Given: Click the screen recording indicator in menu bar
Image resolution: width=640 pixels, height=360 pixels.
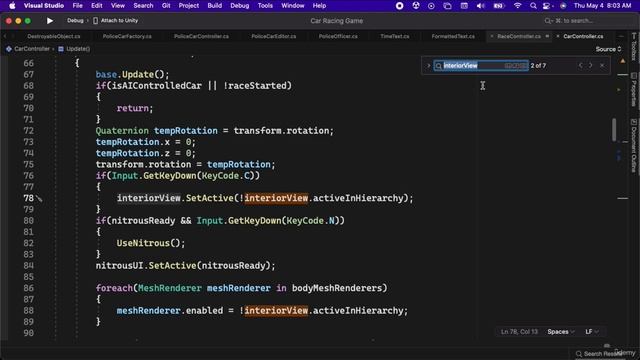Looking at the screenshot, I should pos(400,6).
